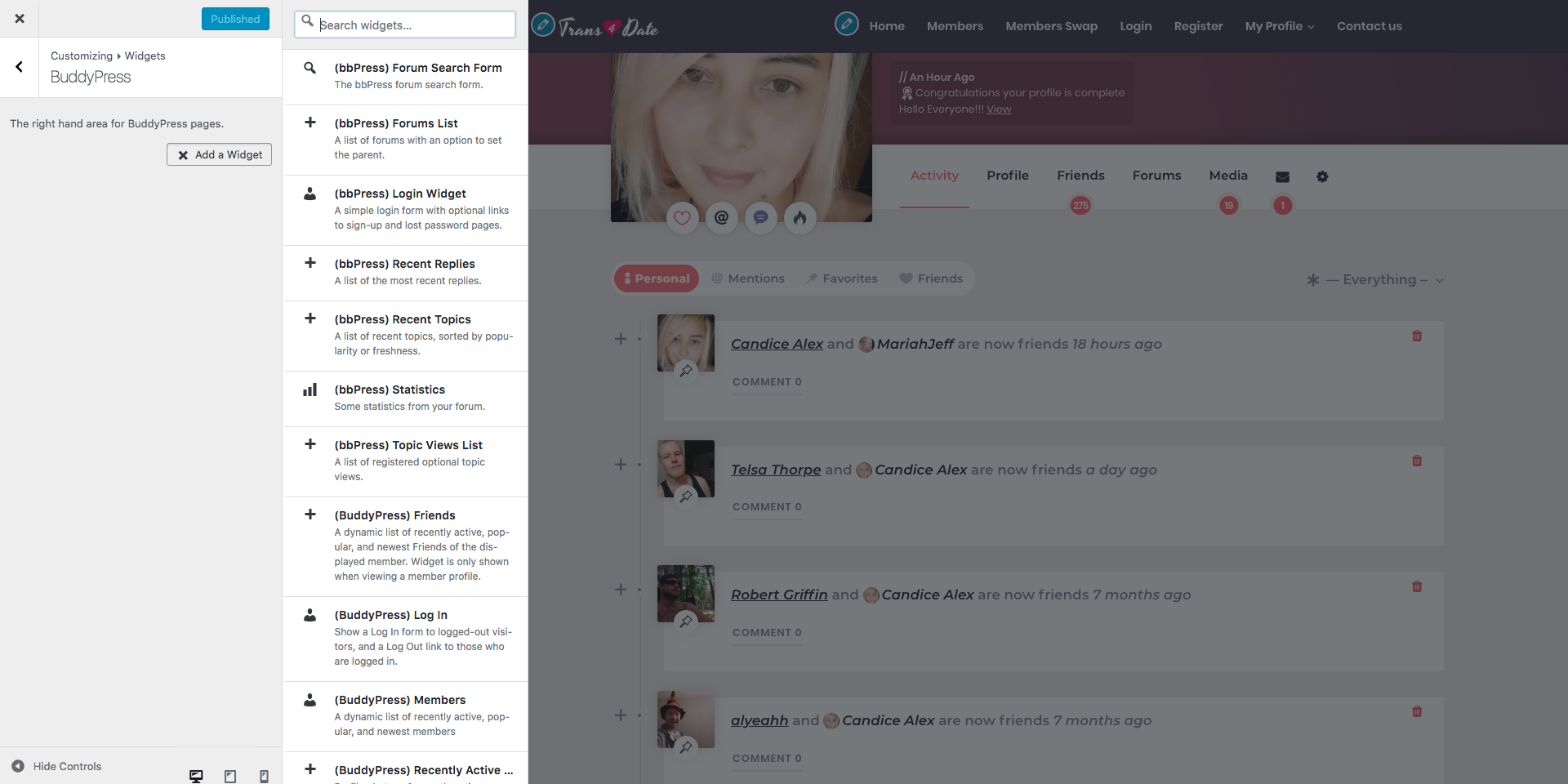Viewport: 1568px width, 784px height.
Task: Open the Members menu item
Action: [x=955, y=26]
